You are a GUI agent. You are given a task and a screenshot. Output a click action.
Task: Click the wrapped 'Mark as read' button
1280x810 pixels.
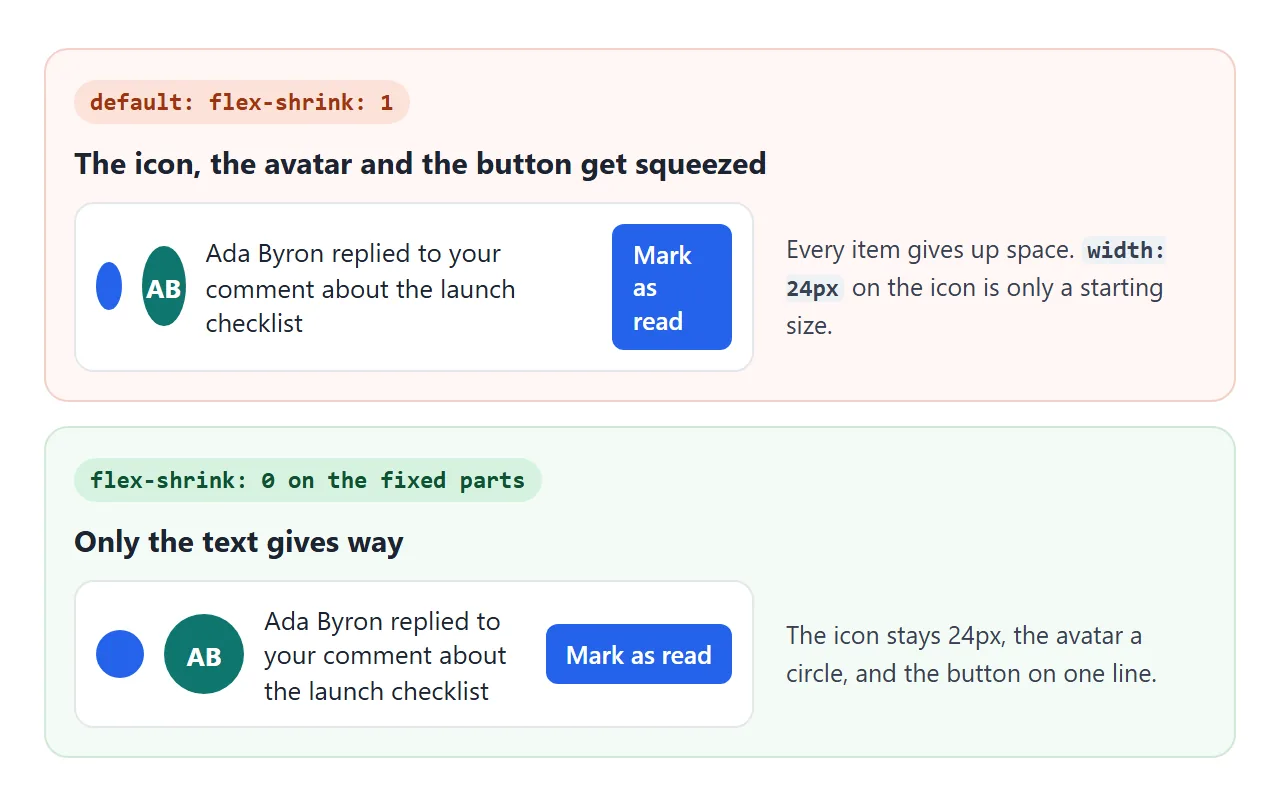(672, 287)
